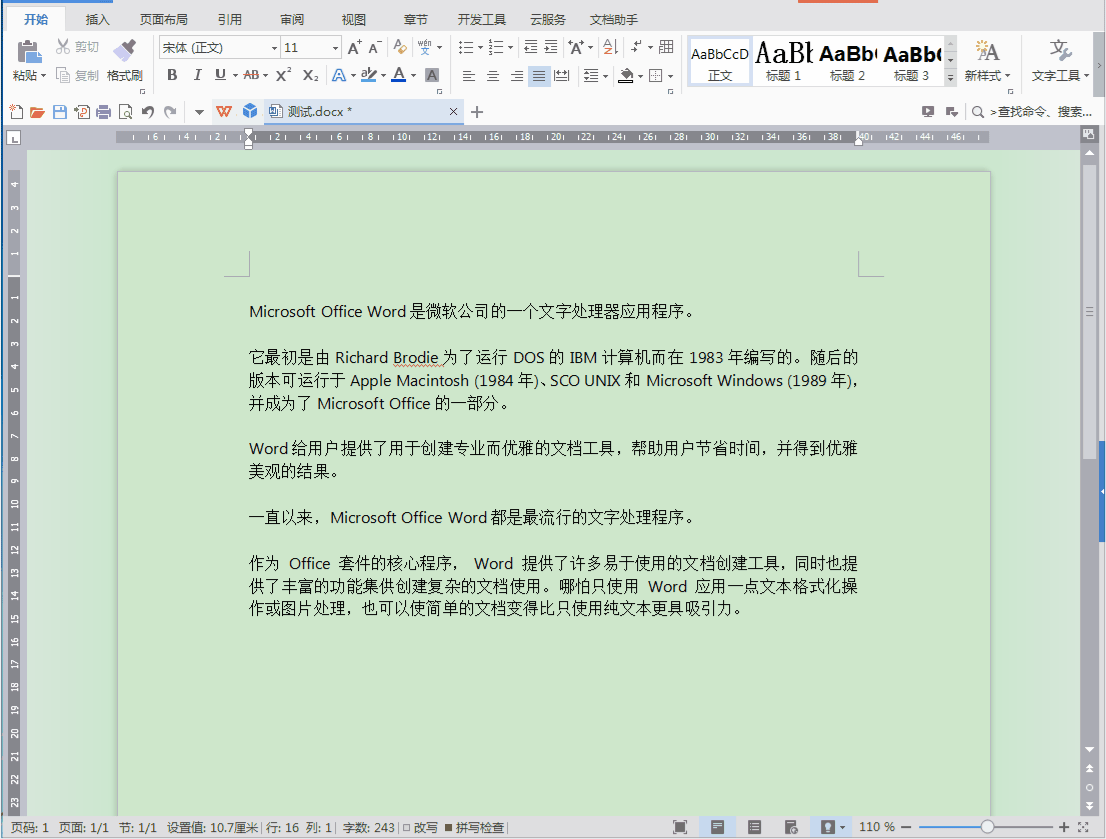This screenshot has width=1106, height=839.
Task: Expand the styles gallery more arrow
Action: [950, 78]
